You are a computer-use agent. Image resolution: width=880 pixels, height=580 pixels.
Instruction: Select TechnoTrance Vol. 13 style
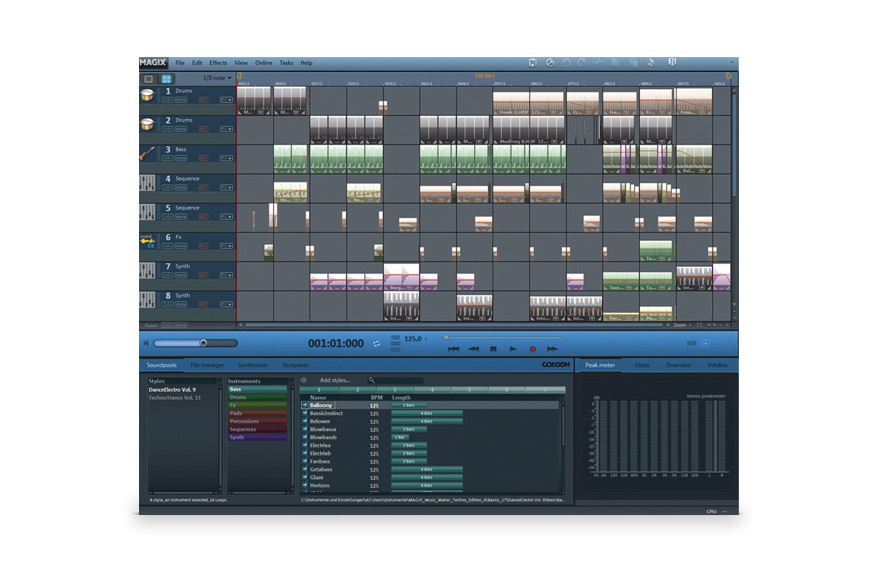[x=176, y=397]
